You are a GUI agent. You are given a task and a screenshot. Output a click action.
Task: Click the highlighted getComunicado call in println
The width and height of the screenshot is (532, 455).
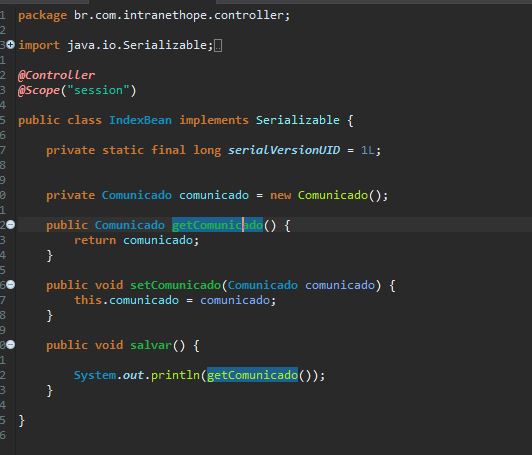(252, 375)
